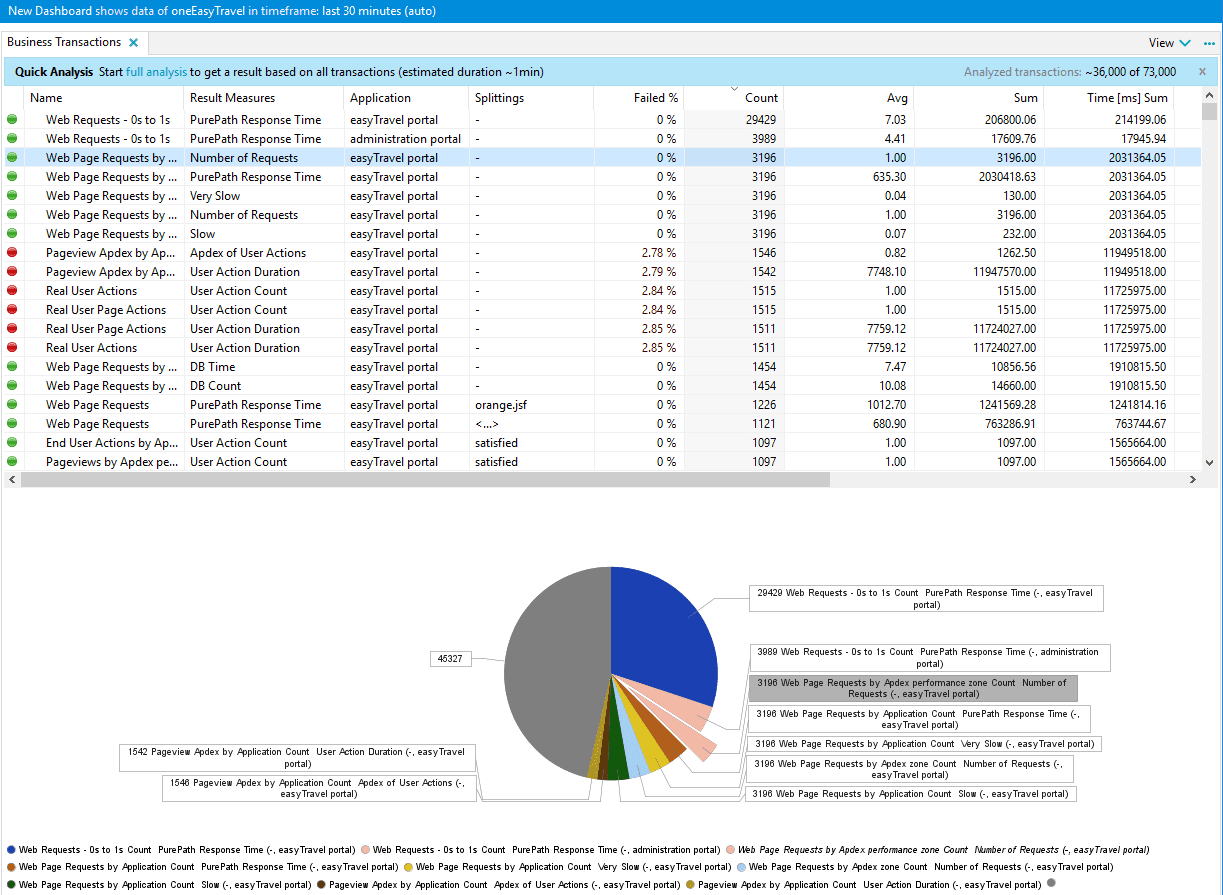This screenshot has height=895, width=1223.
Task: Click pie label for 29429 Web Requests
Action: tap(926, 599)
